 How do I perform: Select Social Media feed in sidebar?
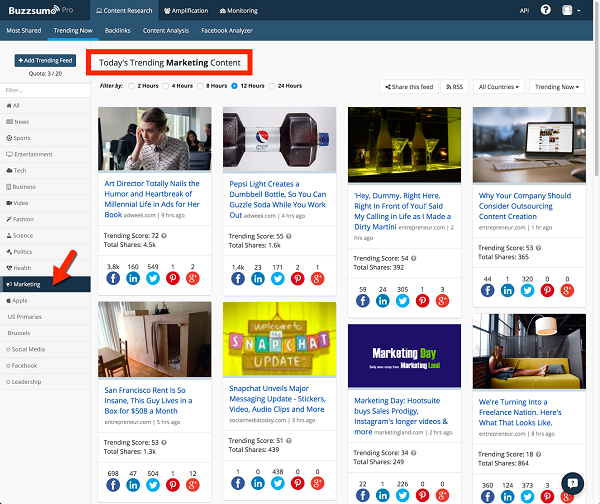(x=45, y=349)
